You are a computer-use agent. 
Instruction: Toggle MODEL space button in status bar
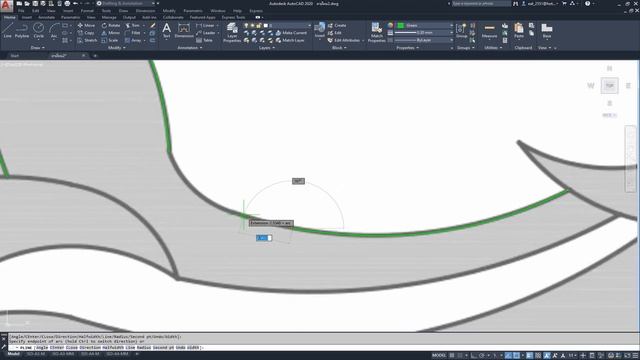tap(439, 356)
